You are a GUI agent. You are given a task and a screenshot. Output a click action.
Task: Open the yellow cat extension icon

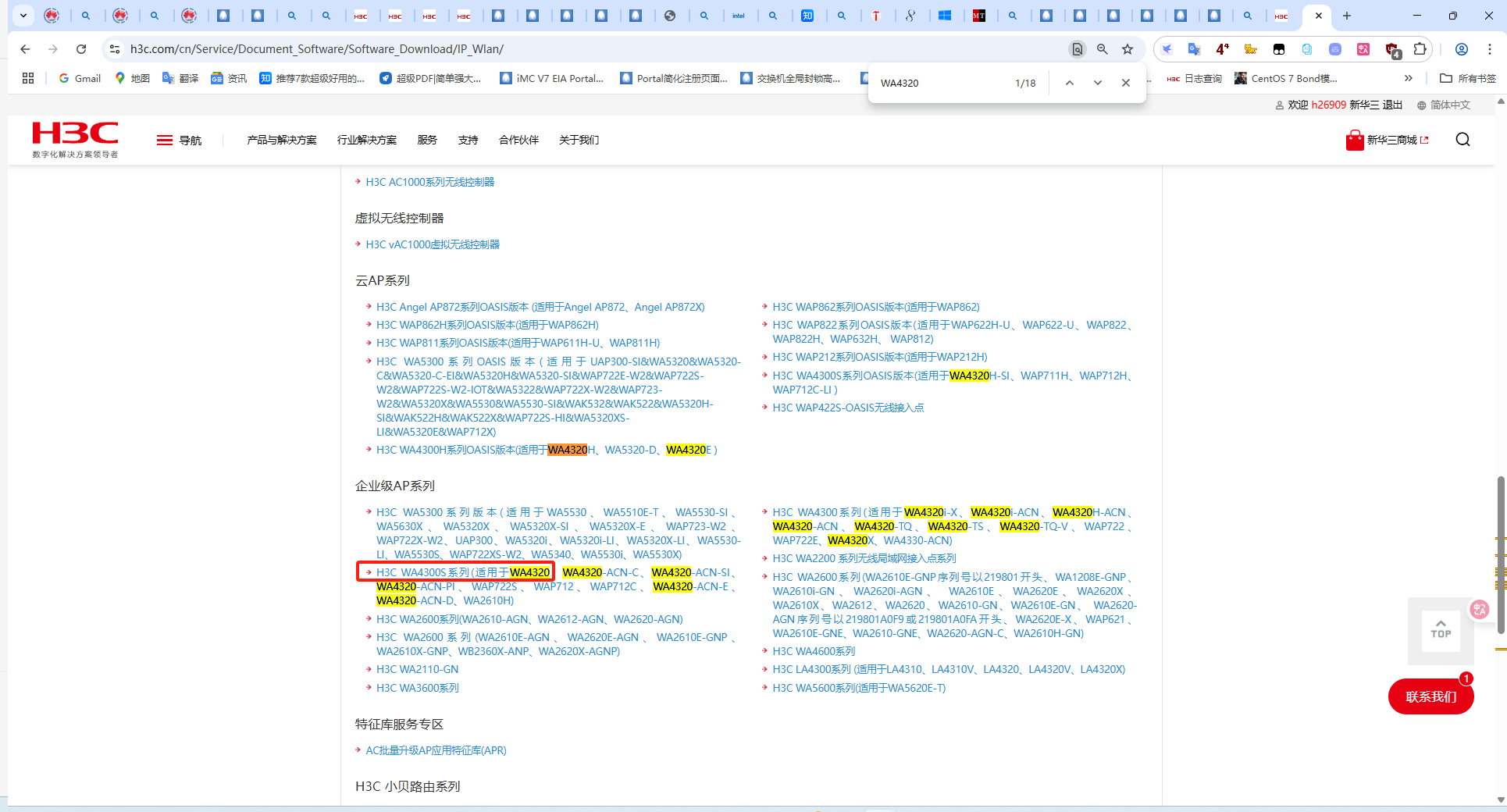[1251, 49]
